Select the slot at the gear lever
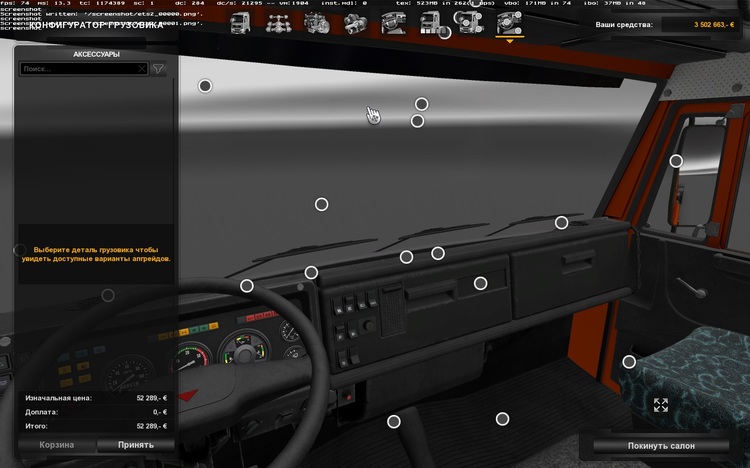The width and height of the screenshot is (750, 468). pyautogui.click(x=394, y=422)
